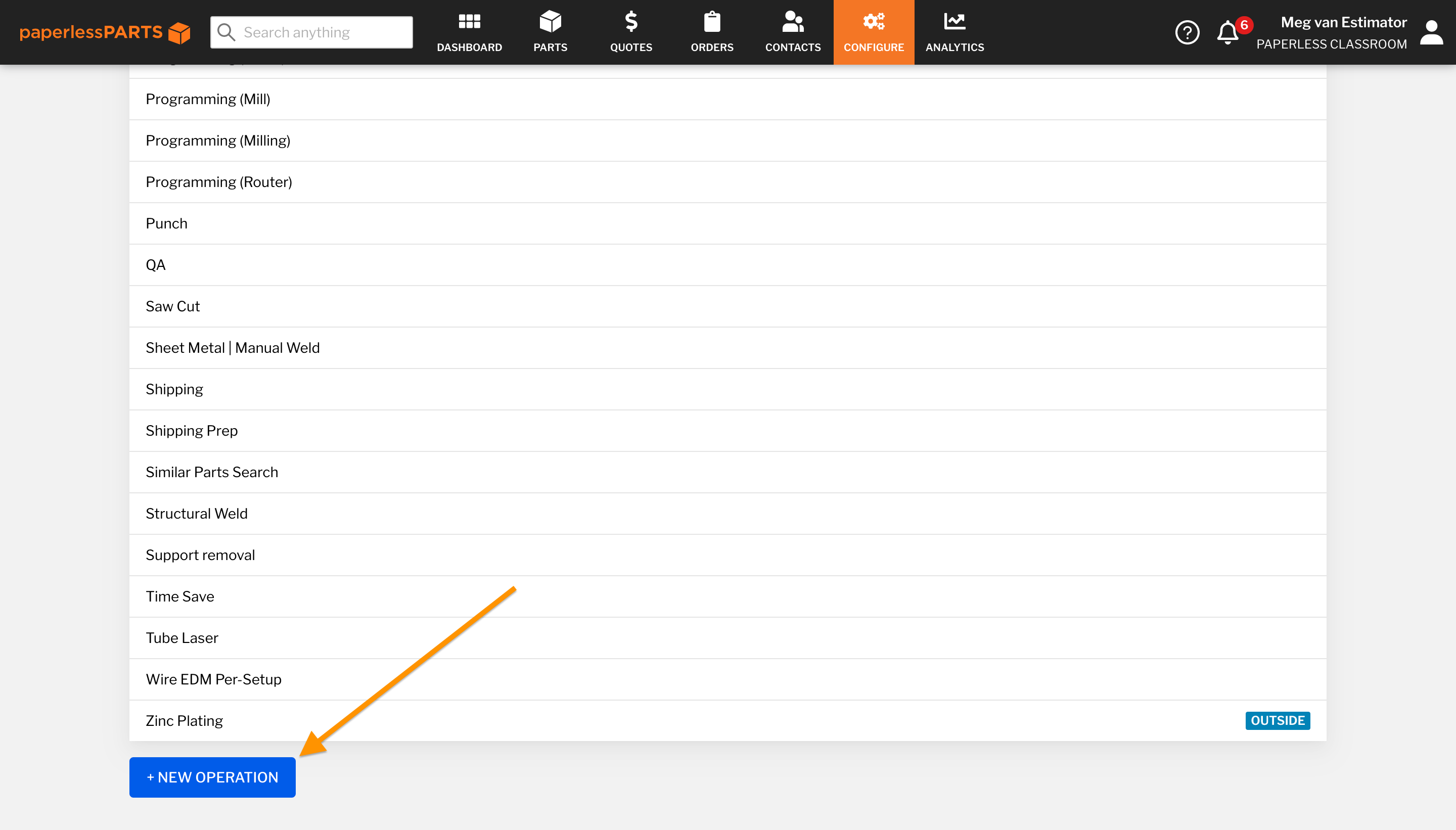Open Contacts people icon

792,22
